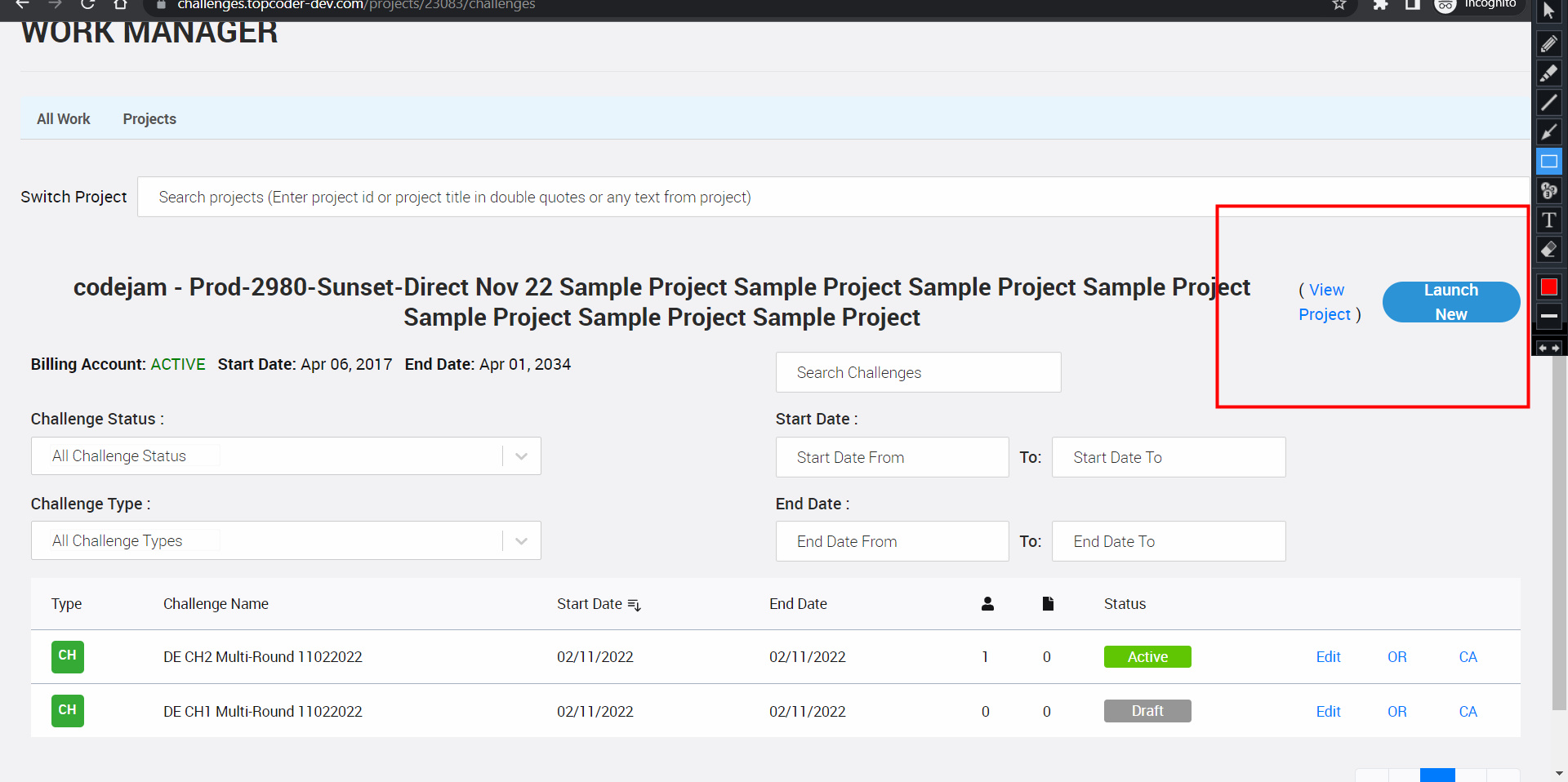Select the highlighter marker tool
Image resolution: width=1568 pixels, height=782 pixels.
coord(1549,73)
